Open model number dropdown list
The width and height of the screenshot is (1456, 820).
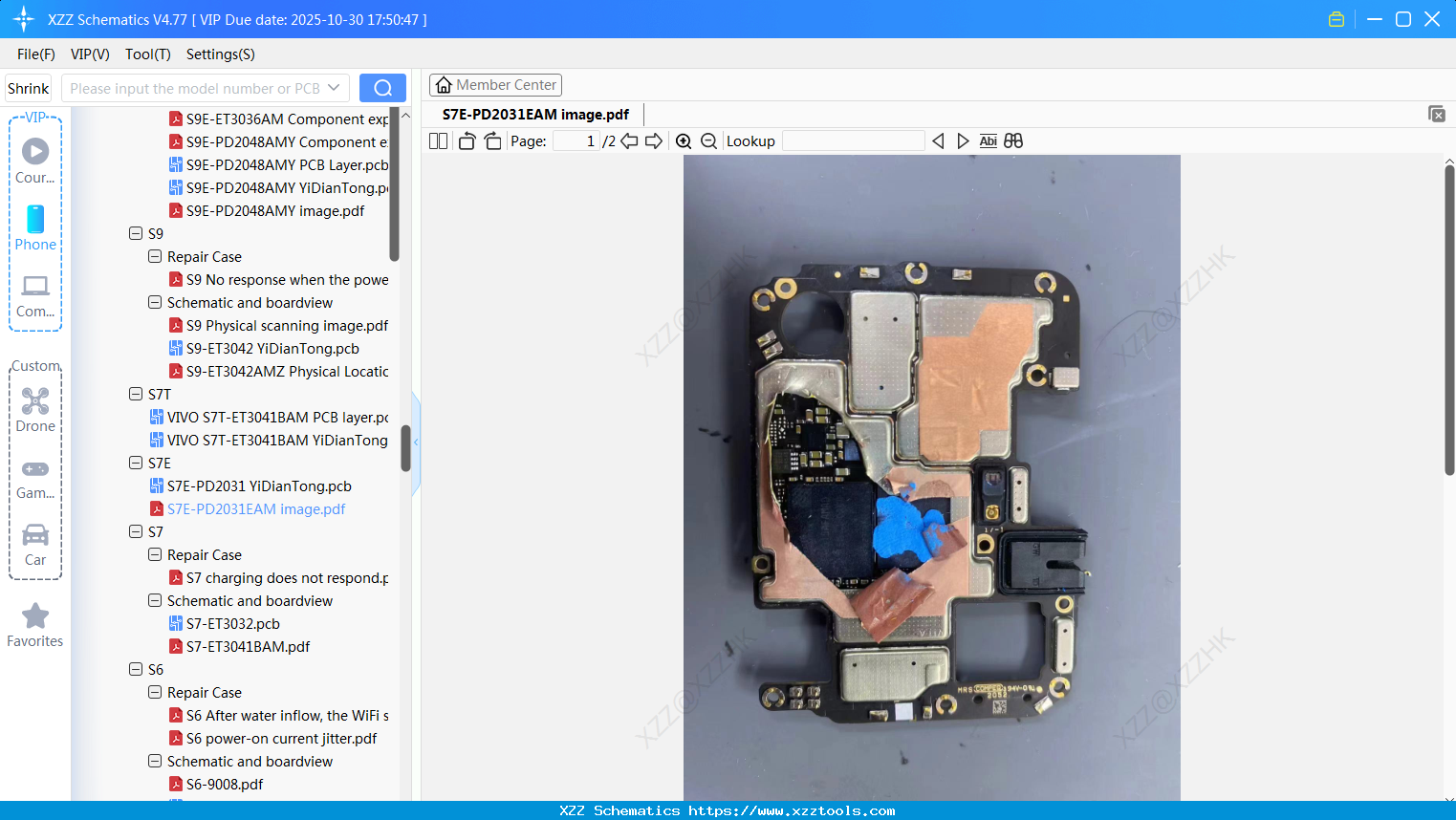click(334, 88)
